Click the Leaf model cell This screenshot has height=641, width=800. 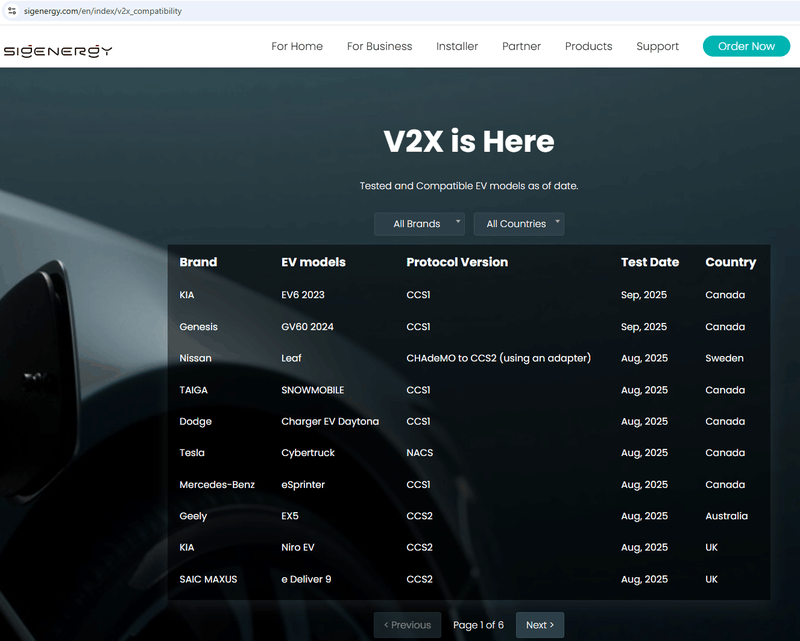click(291, 358)
